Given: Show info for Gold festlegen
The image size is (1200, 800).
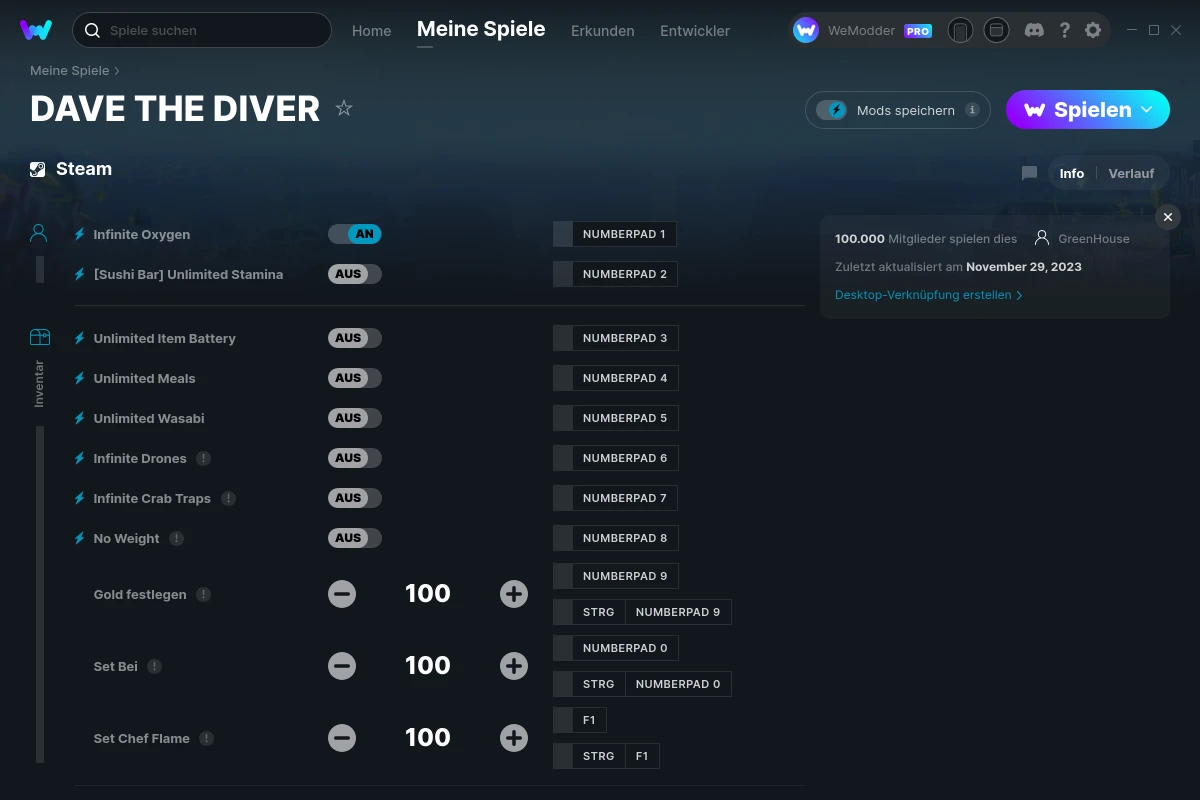Looking at the screenshot, I should 204,594.
